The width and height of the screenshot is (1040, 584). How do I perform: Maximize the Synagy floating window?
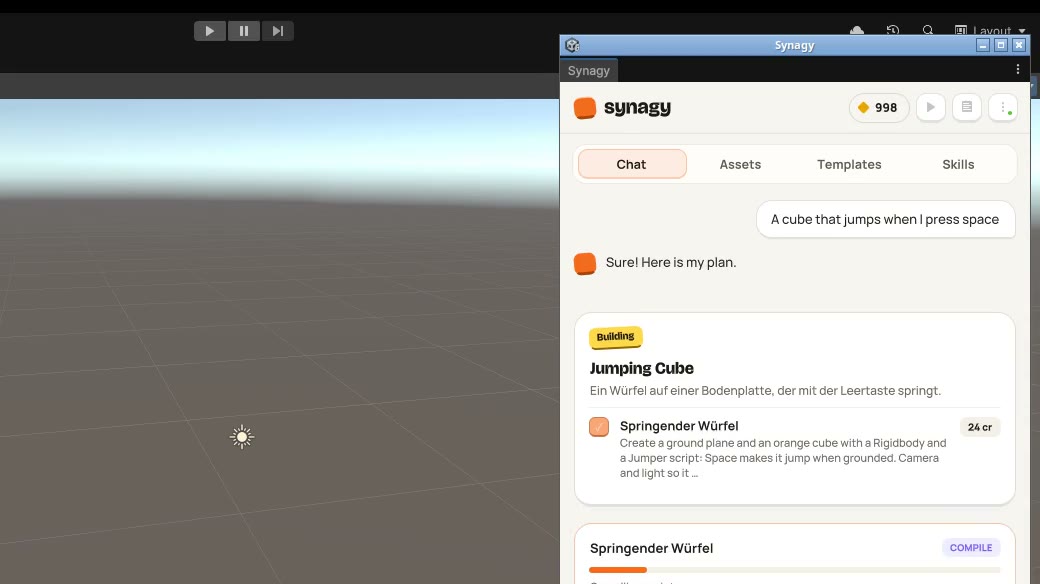(x=1001, y=45)
